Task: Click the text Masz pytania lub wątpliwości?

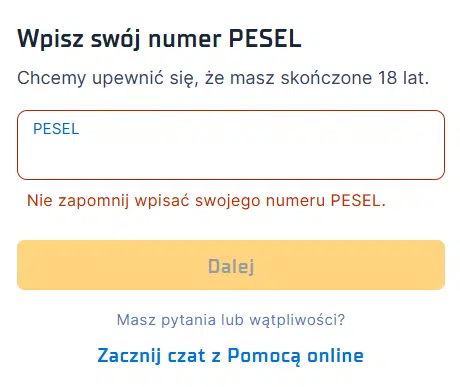Action: pyautogui.click(x=231, y=320)
